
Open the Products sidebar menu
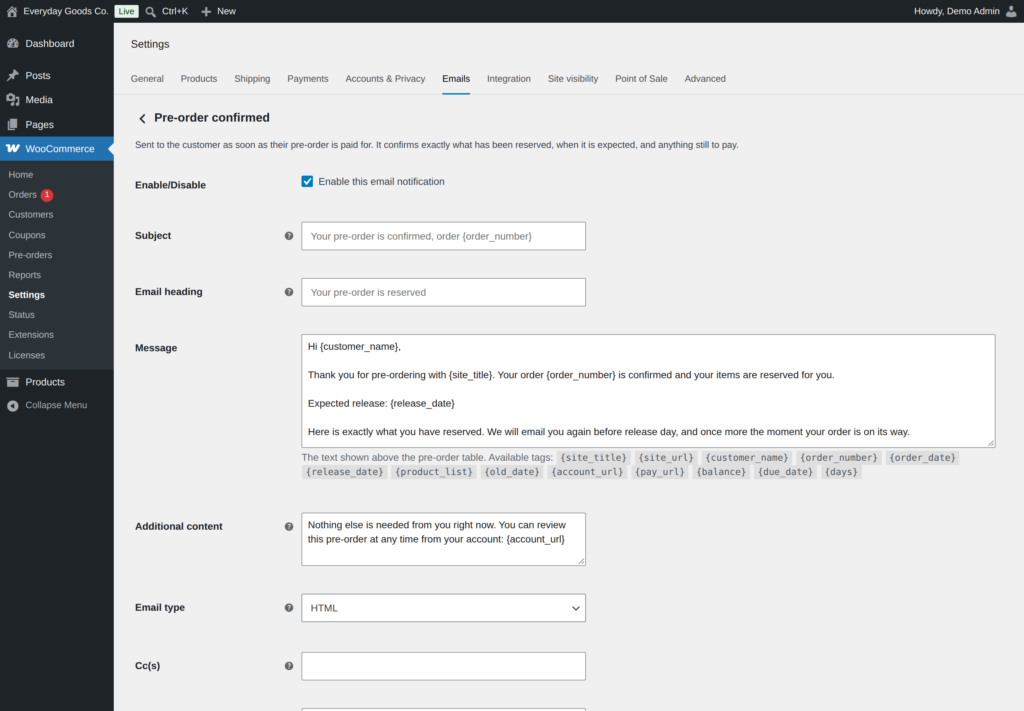57,382
